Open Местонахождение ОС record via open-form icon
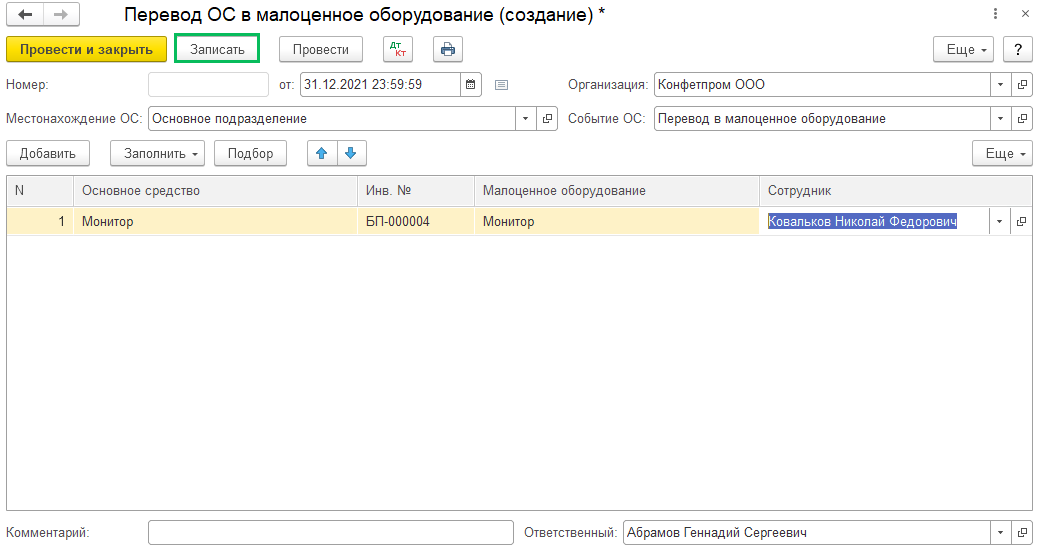The image size is (1044, 553). tap(547, 118)
